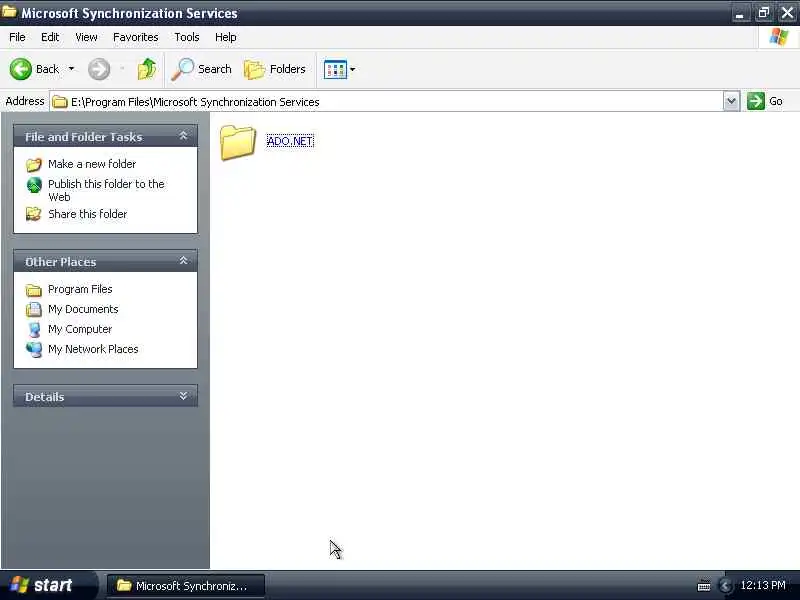800x600 pixels.
Task: Restore down the explorer window
Action: (x=763, y=13)
